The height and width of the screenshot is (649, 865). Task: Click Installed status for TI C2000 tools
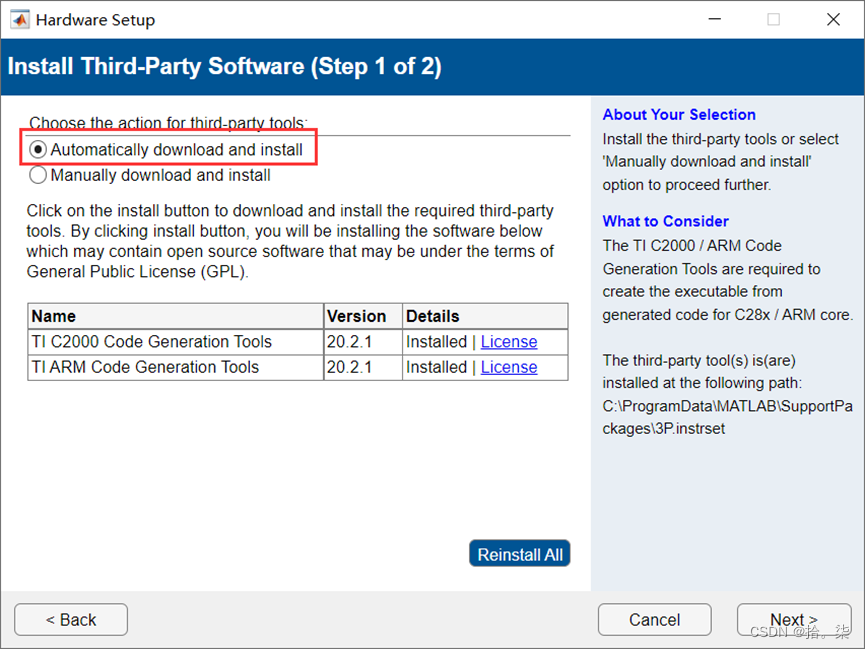(436, 342)
